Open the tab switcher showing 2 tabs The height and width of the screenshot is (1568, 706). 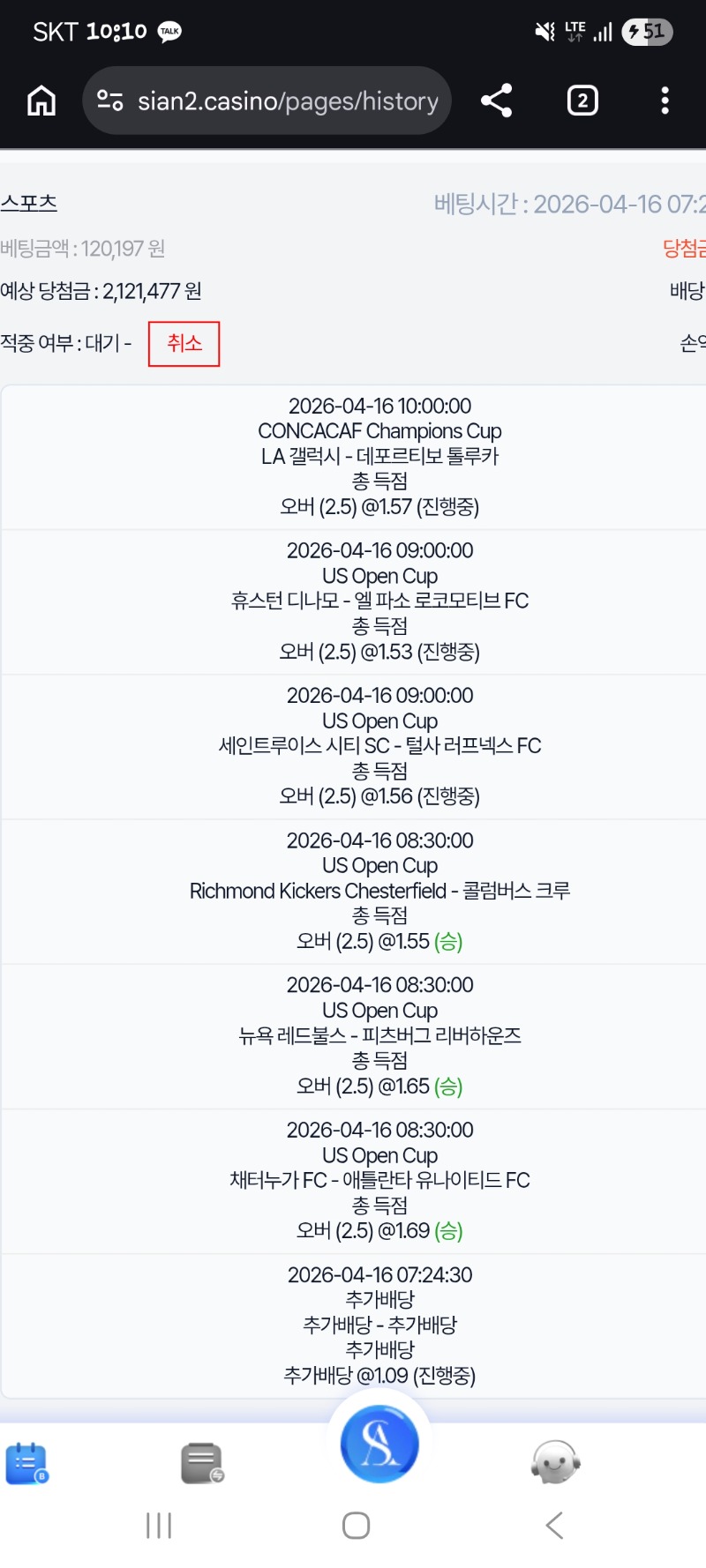coord(582,101)
